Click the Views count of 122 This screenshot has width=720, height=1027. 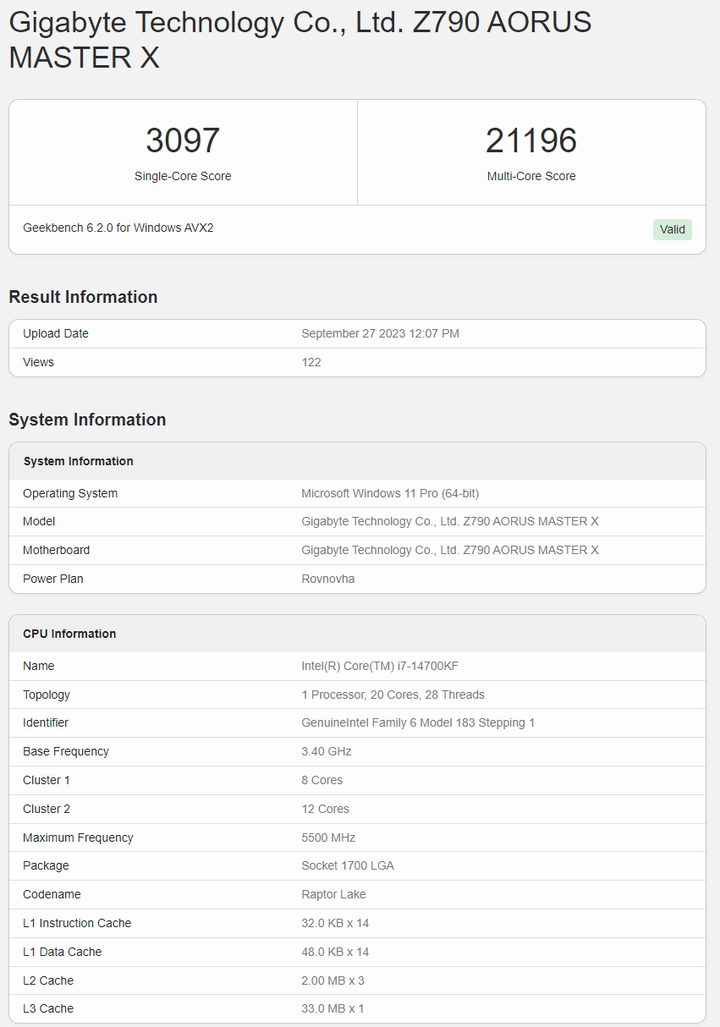pos(311,362)
